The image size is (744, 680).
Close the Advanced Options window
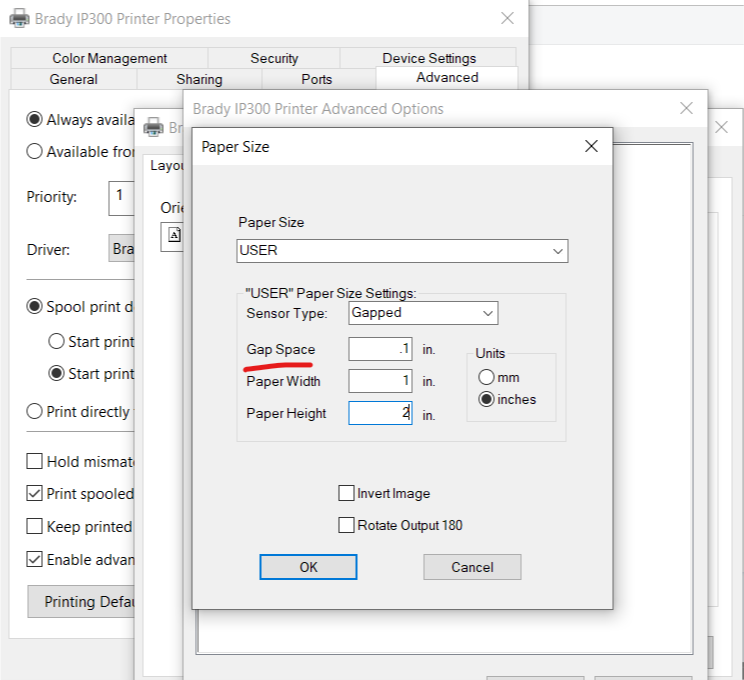pyautogui.click(x=686, y=108)
